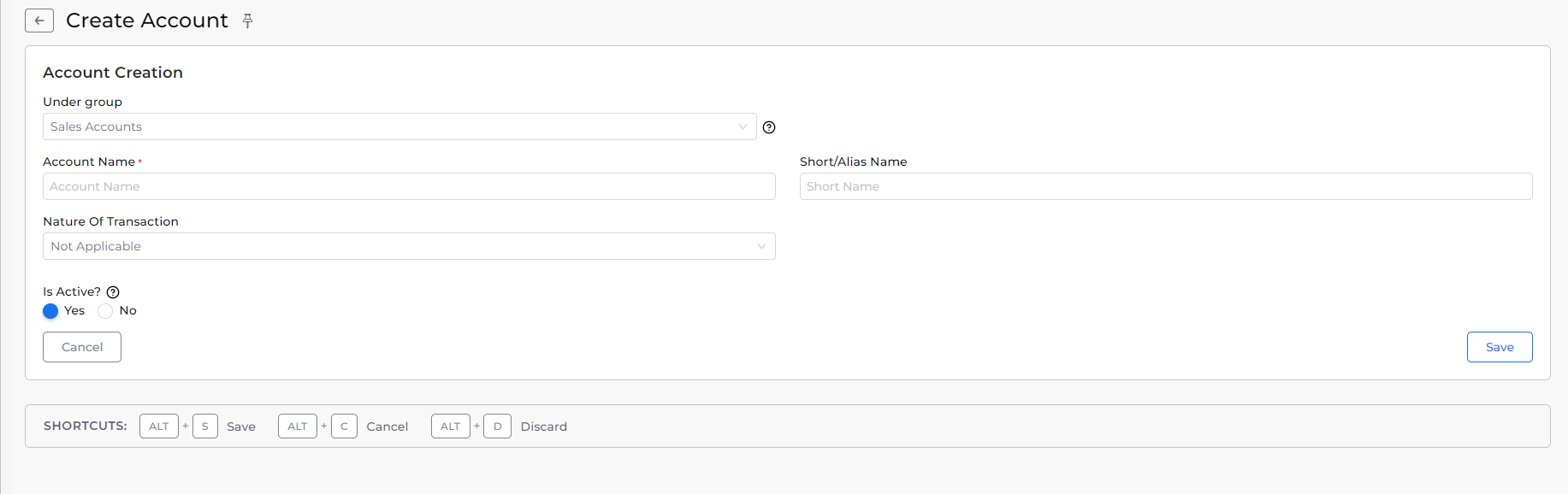Show the Is Active help tooltip icon

pyautogui.click(x=113, y=292)
